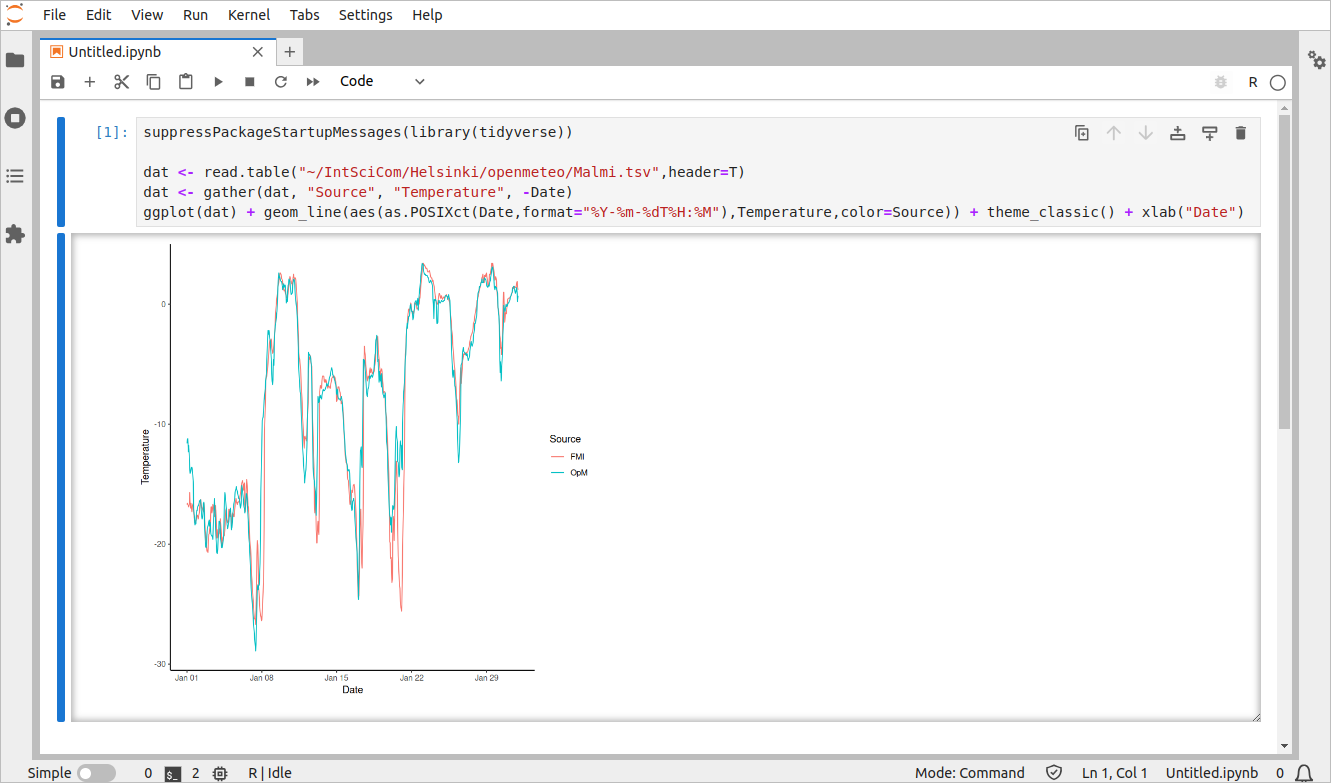This screenshot has height=783, width=1331.
Task: Click the blue cell collapser bar
Action: point(61,172)
